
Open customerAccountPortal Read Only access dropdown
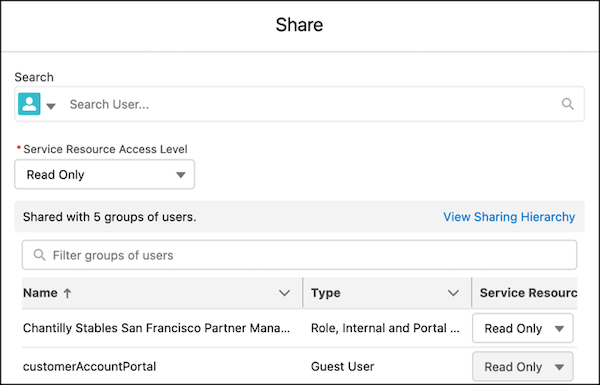[x=523, y=366]
